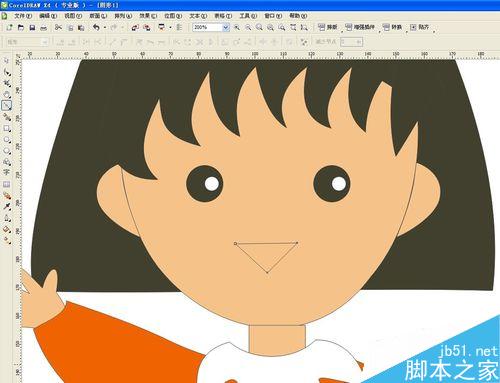Open the 效果(C) Effects menu
500x383 pixels.
tap(148, 16)
